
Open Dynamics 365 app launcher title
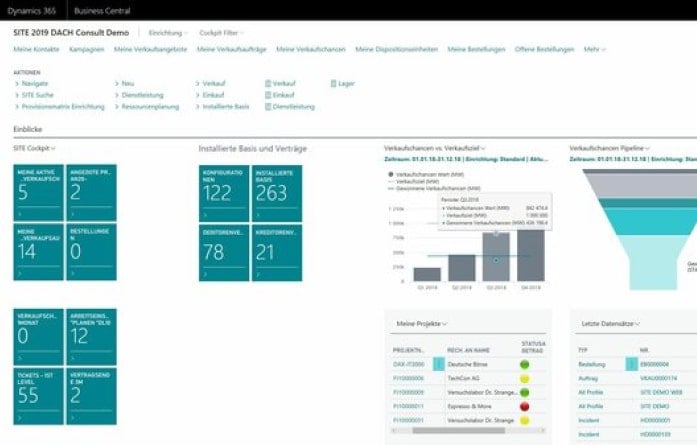[x=32, y=11]
